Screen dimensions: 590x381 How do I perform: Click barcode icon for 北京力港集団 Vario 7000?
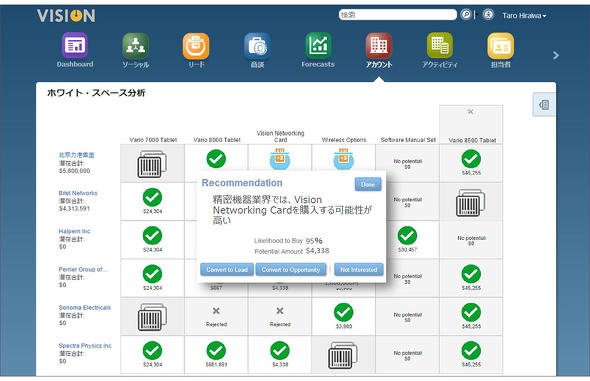(152, 164)
